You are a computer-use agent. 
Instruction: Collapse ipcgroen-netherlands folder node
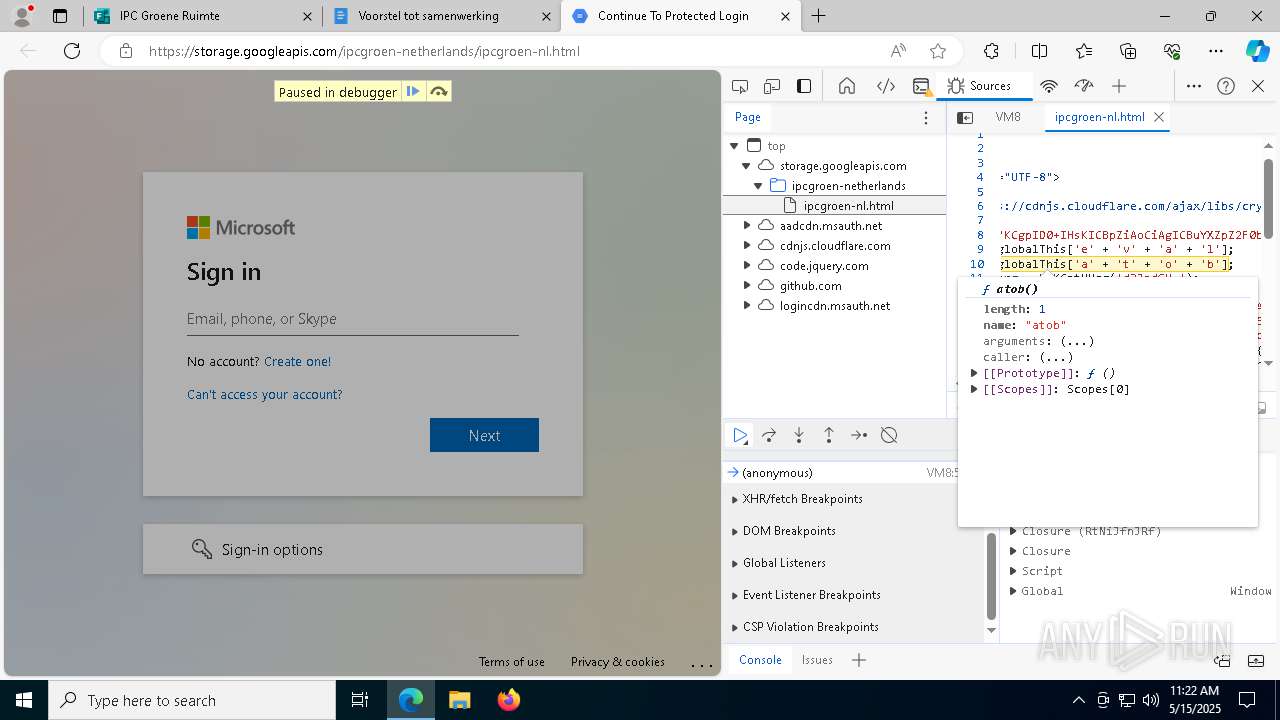(758, 186)
